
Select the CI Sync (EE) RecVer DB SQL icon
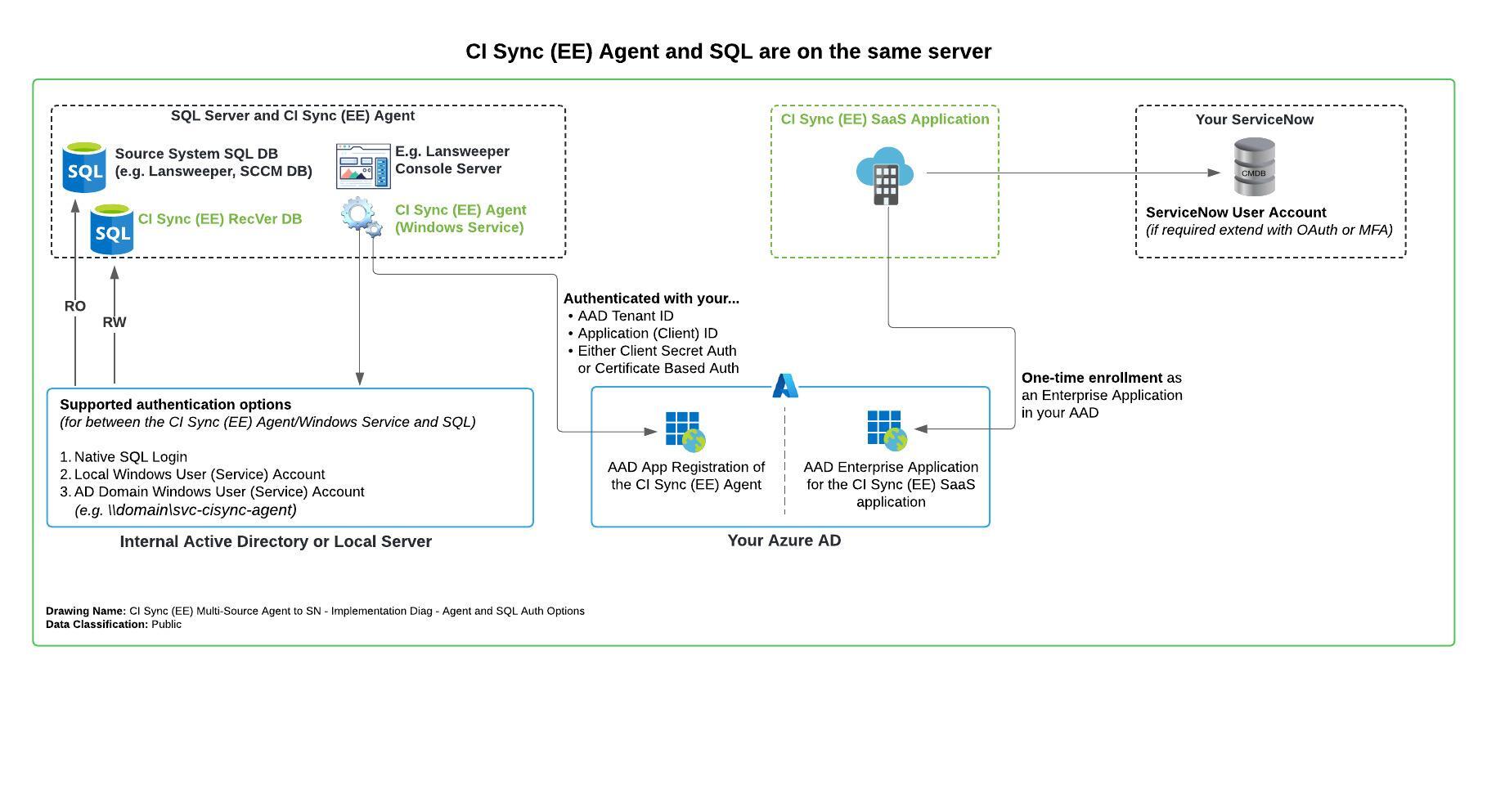112,230
